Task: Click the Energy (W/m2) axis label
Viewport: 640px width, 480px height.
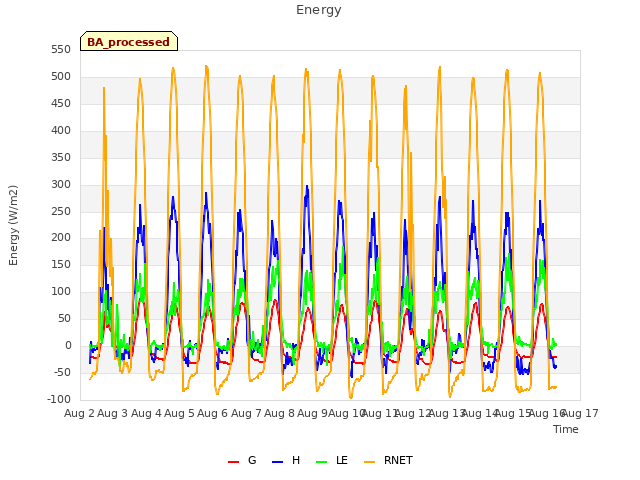Action: click(x=13, y=225)
